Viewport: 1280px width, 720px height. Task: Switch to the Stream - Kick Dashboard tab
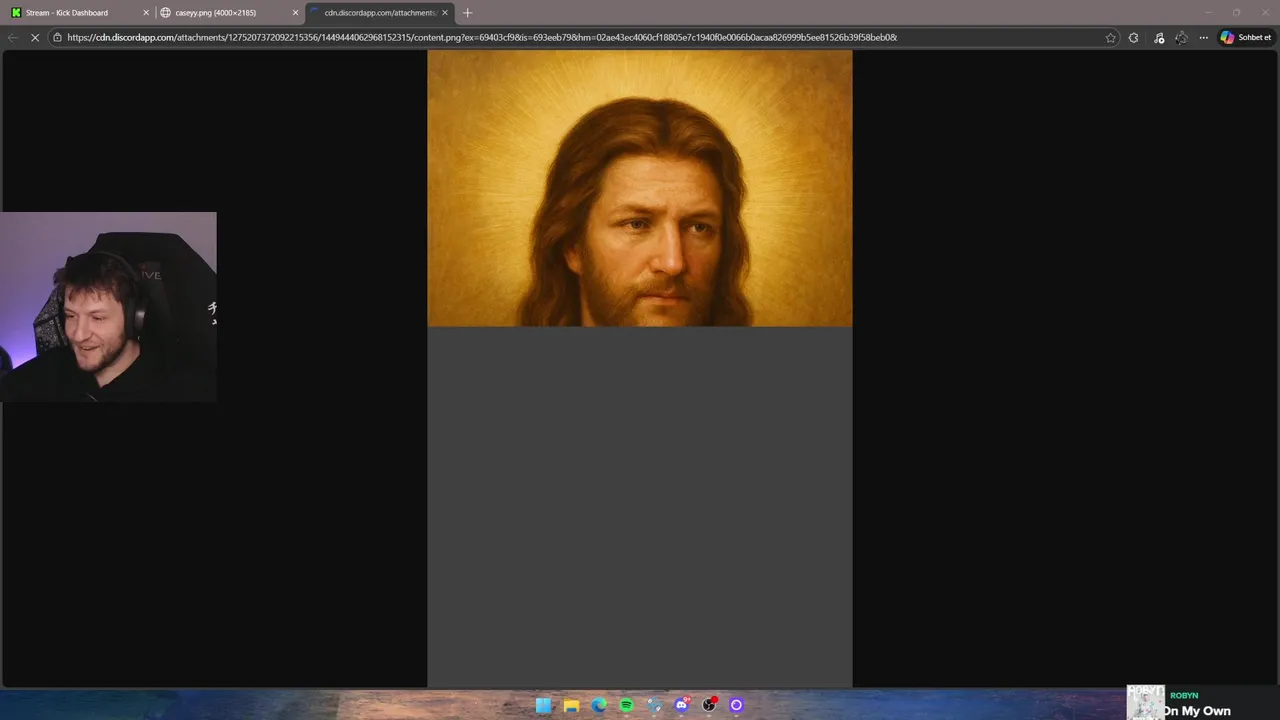pyautogui.click(x=78, y=13)
